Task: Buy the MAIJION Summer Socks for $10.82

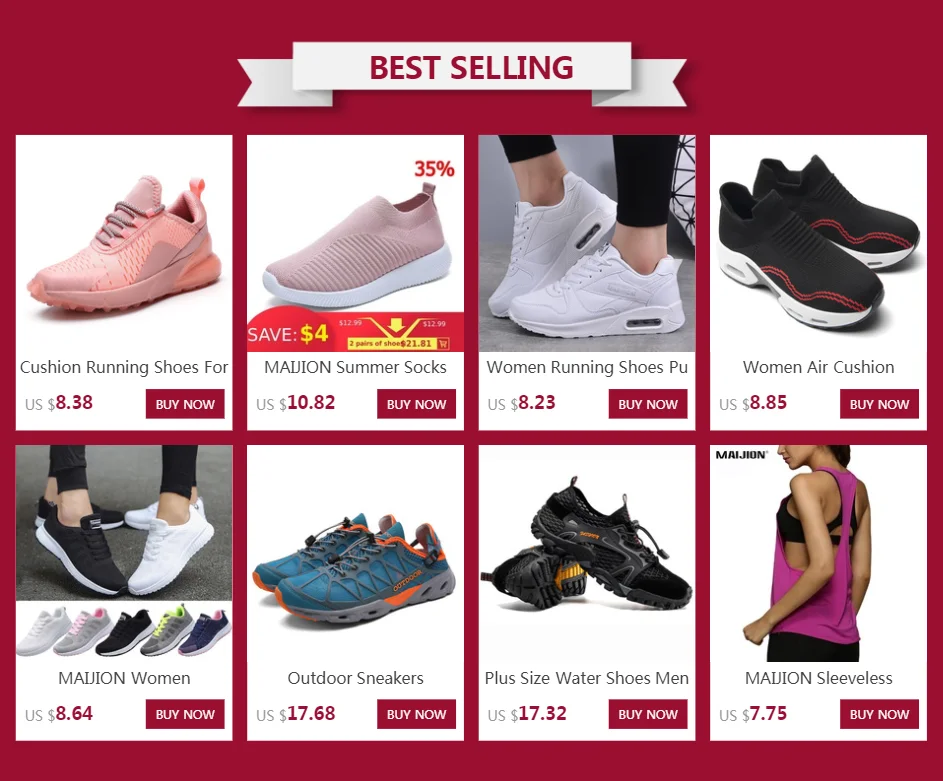Action: pyautogui.click(x=416, y=404)
